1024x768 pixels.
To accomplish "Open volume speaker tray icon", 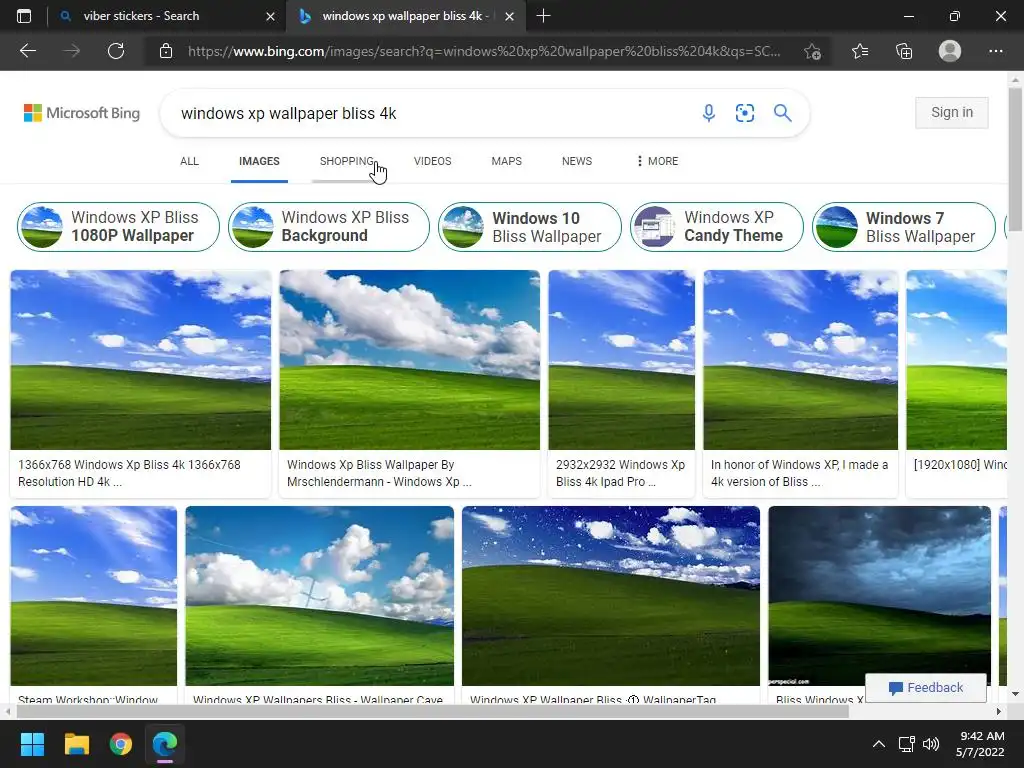I will pos(931,744).
